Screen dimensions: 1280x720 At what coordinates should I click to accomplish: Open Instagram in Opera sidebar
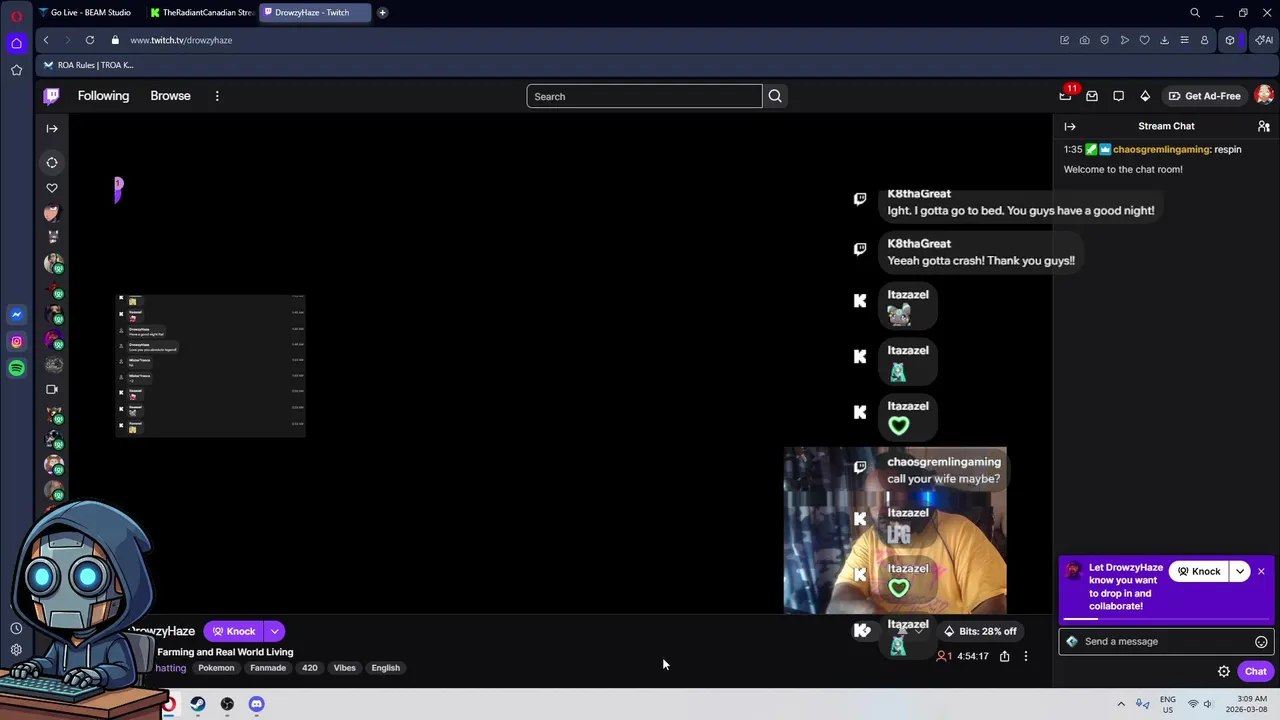pos(16,342)
